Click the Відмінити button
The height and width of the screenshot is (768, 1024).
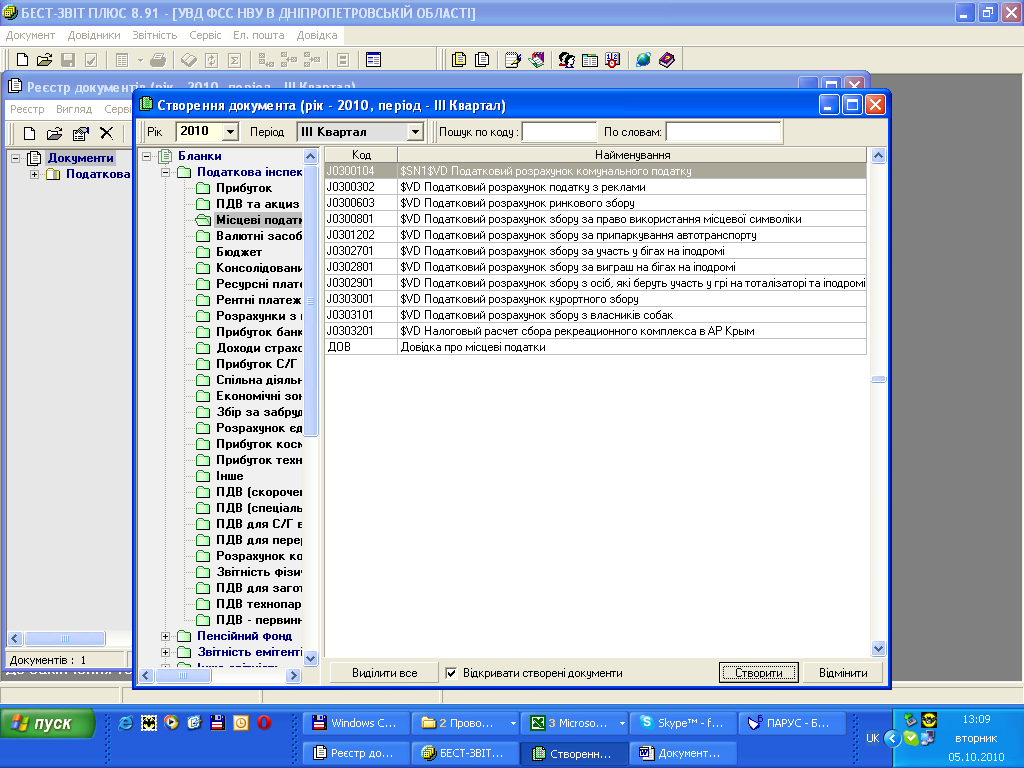click(x=843, y=673)
